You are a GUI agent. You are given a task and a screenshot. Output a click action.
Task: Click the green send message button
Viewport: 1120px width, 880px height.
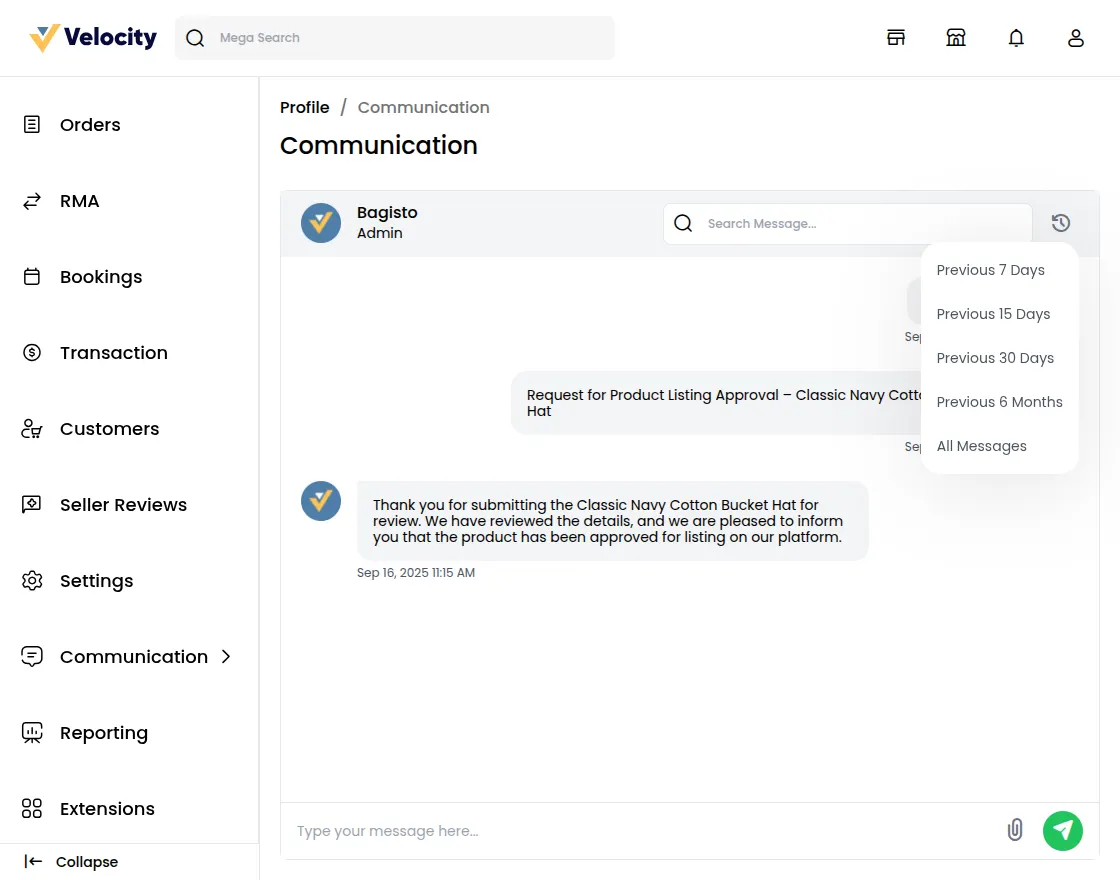[x=1062, y=830]
